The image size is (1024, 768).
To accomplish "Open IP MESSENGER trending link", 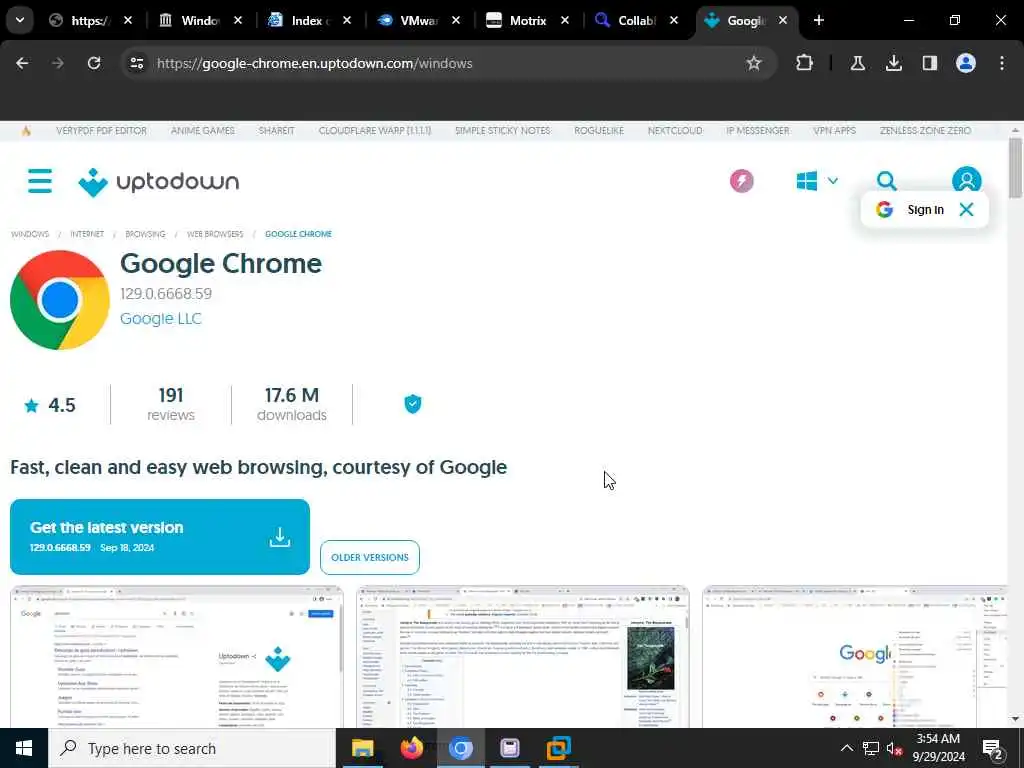I will point(758,131).
